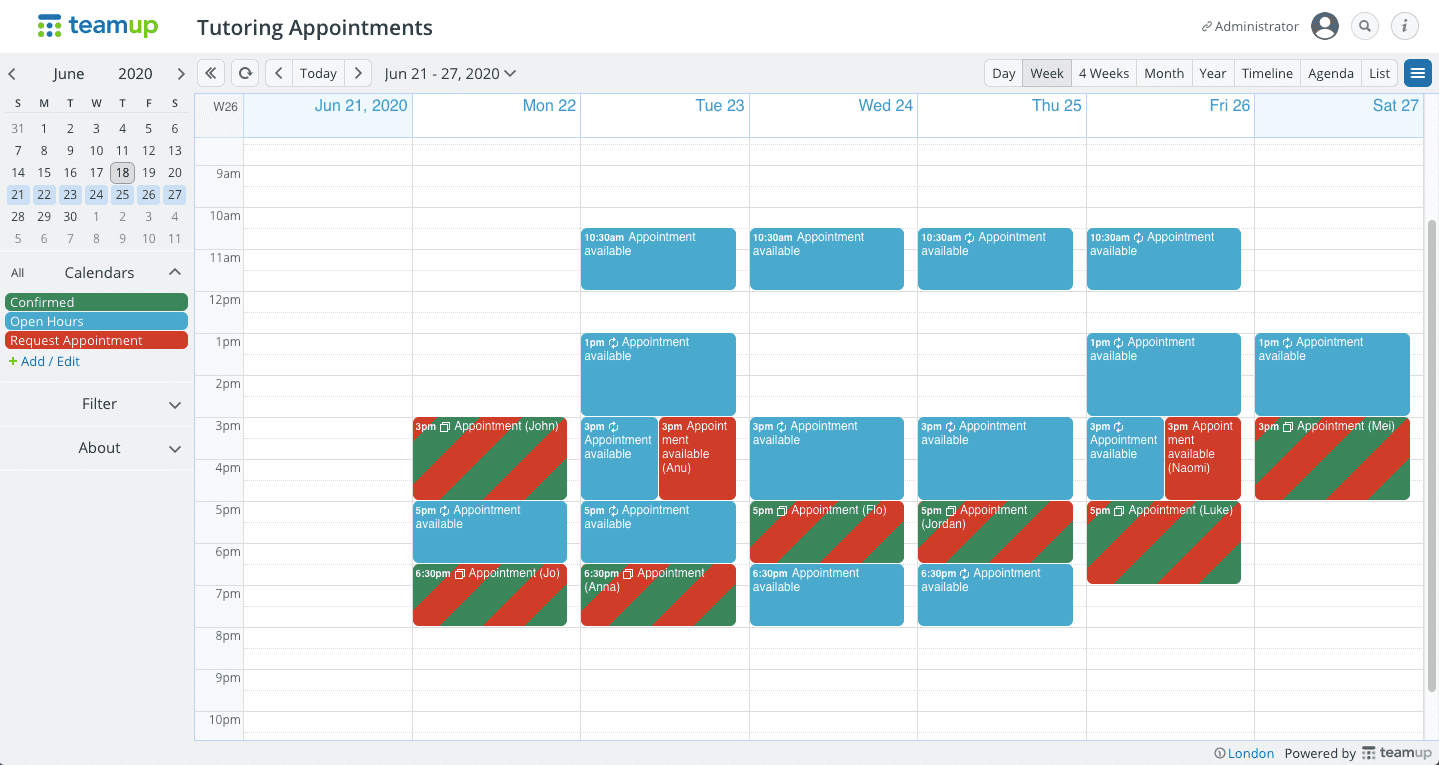Toggle the Open Hours calendar

96,321
